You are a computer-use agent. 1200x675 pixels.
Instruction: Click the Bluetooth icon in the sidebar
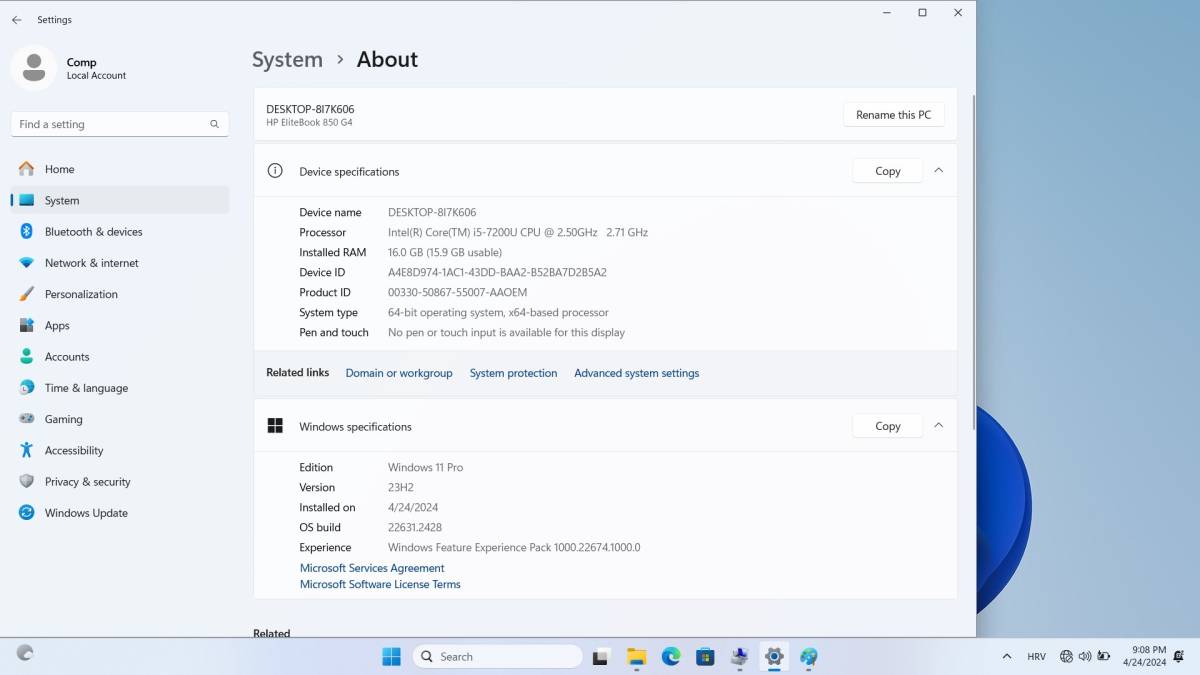point(26,231)
